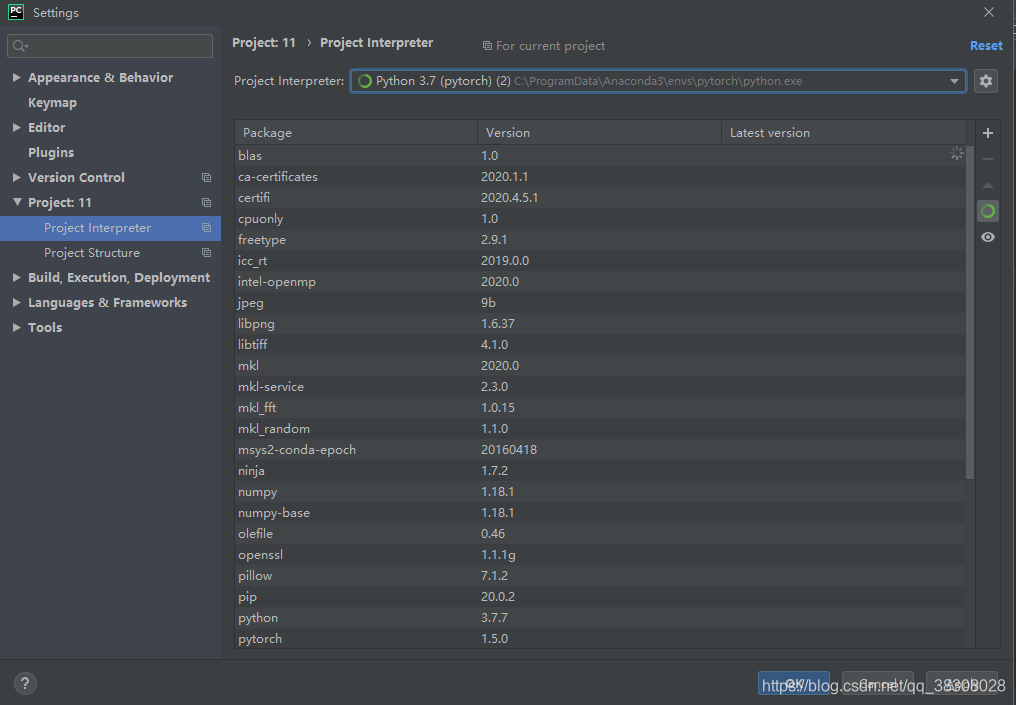Select the libtiff package row
The image size is (1016, 705).
(x=600, y=345)
